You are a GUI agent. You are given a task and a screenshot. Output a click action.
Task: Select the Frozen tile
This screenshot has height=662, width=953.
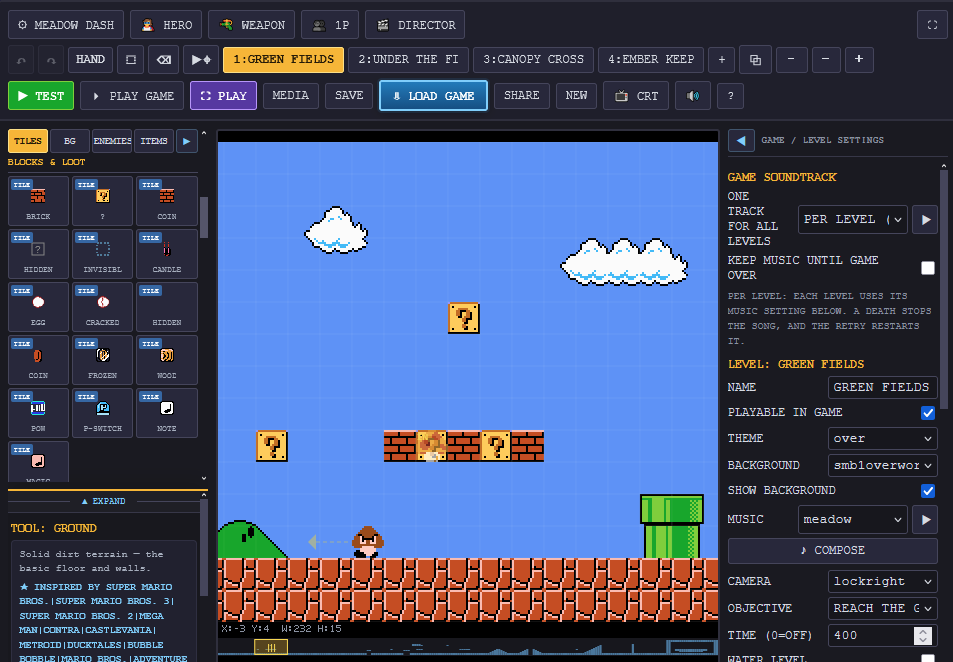pos(103,359)
